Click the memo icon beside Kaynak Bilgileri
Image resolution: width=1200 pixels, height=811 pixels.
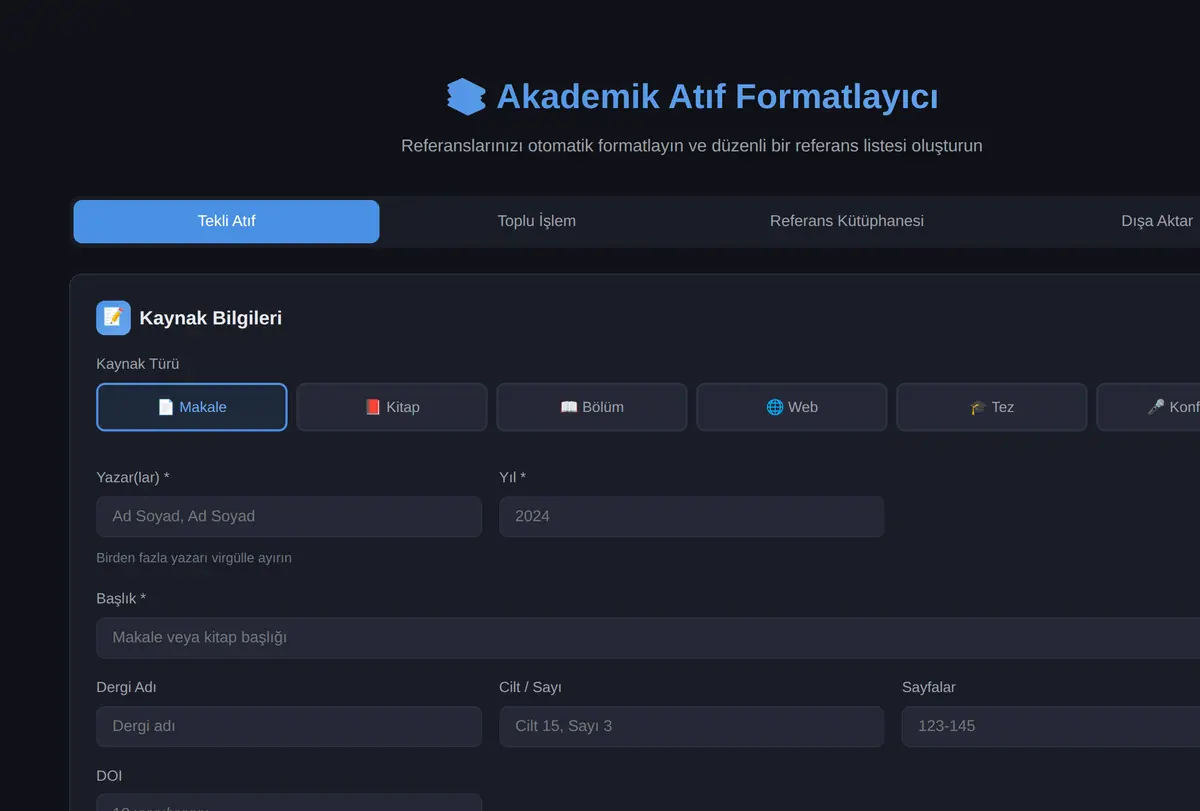coord(113,318)
